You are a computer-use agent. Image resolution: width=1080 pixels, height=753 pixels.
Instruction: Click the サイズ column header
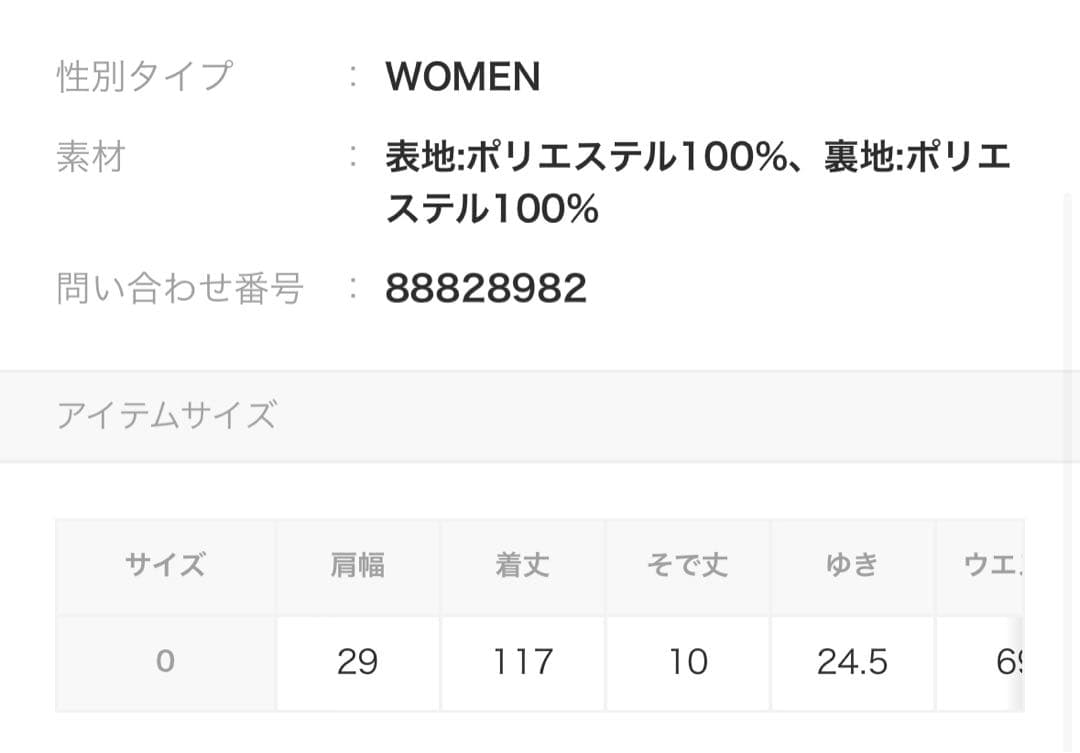point(165,566)
